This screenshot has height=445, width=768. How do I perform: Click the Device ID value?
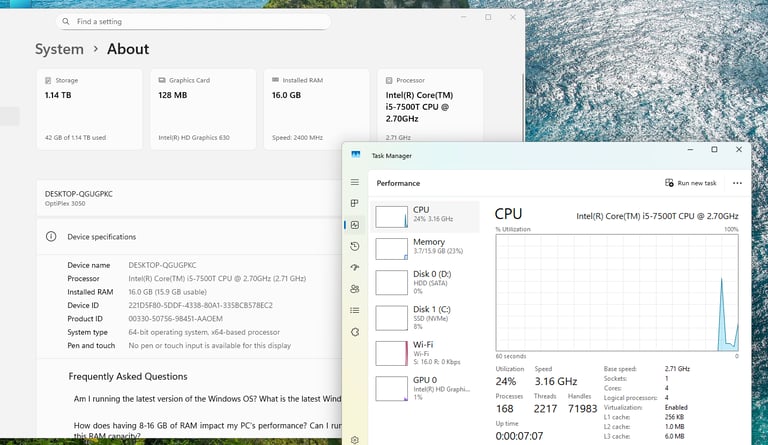200,305
